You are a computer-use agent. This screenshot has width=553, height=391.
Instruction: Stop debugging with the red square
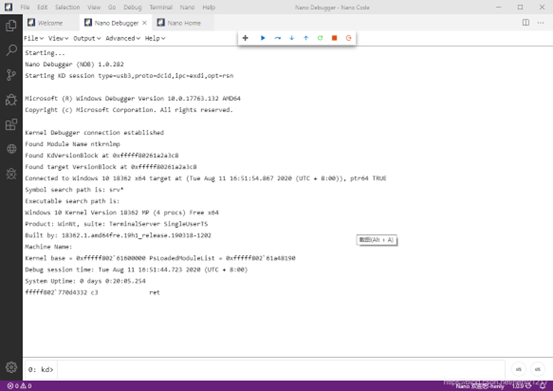tap(334, 38)
